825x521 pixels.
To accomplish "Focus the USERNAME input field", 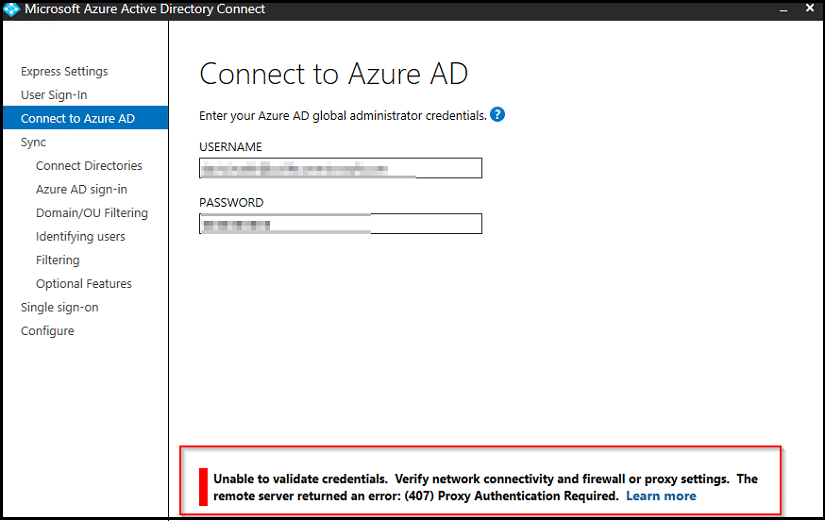I will tap(340, 168).
